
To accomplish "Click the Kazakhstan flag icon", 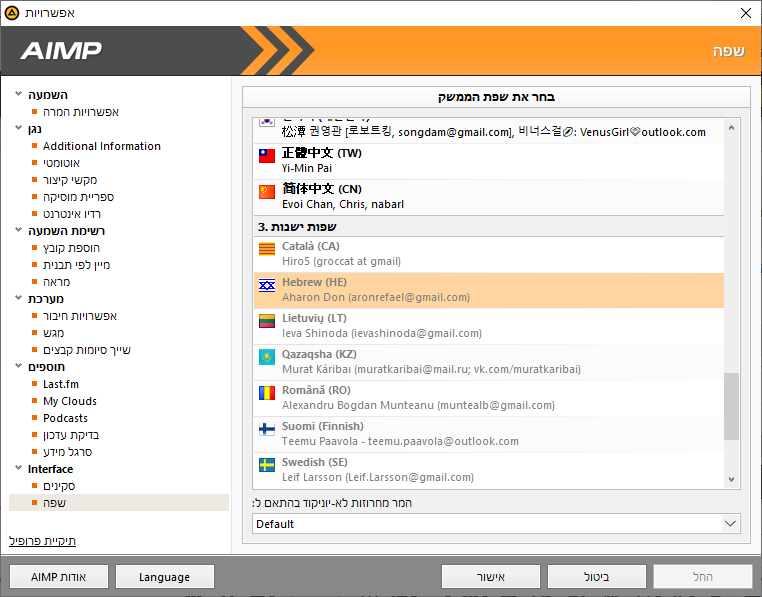I will (267, 357).
